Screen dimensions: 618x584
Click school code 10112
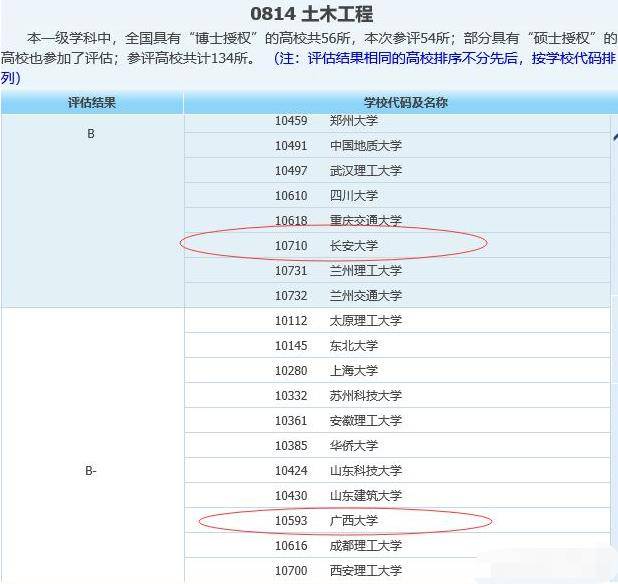pos(291,321)
